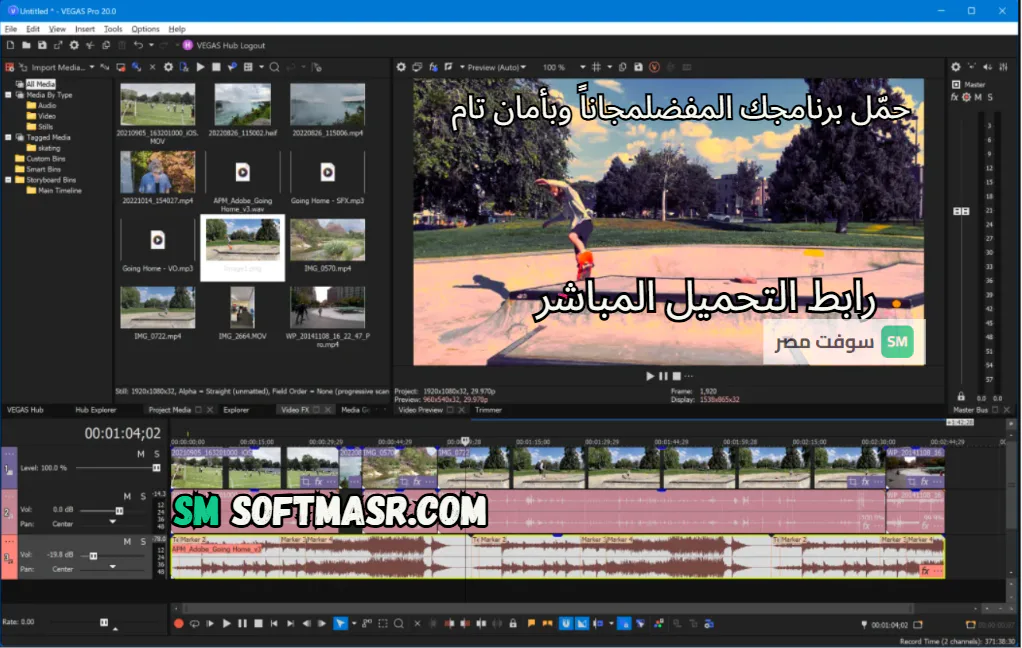The height and width of the screenshot is (648, 1022).
Task: Click Play in the timeline transport bar
Action: pyautogui.click(x=226, y=624)
